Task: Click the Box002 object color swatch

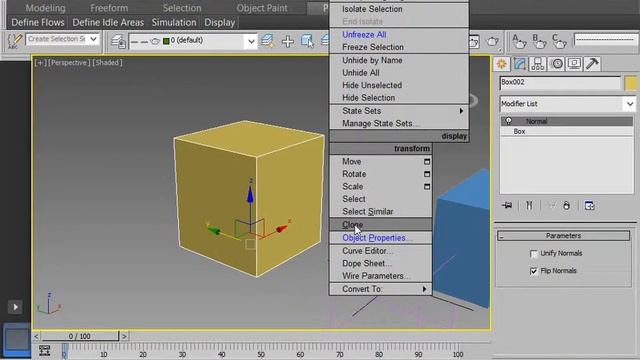Action: click(631, 83)
